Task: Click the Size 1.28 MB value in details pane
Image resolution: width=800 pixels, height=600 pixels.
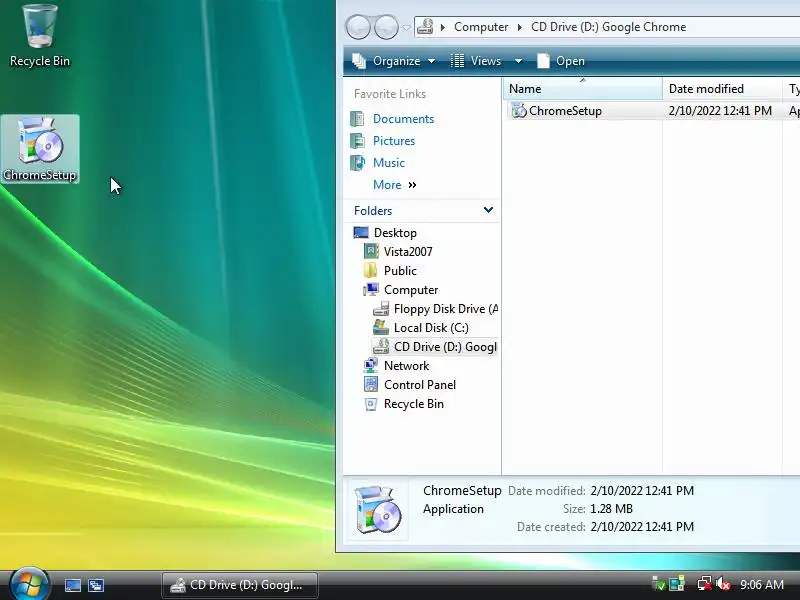Action: [611, 509]
